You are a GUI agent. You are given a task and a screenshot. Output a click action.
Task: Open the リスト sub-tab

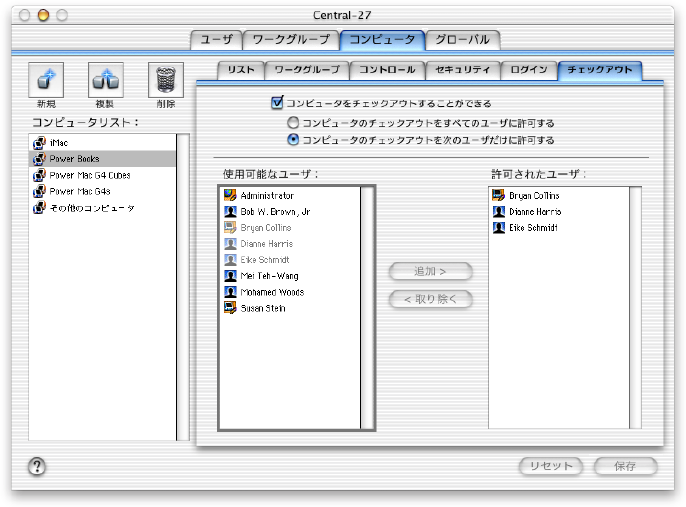241,70
